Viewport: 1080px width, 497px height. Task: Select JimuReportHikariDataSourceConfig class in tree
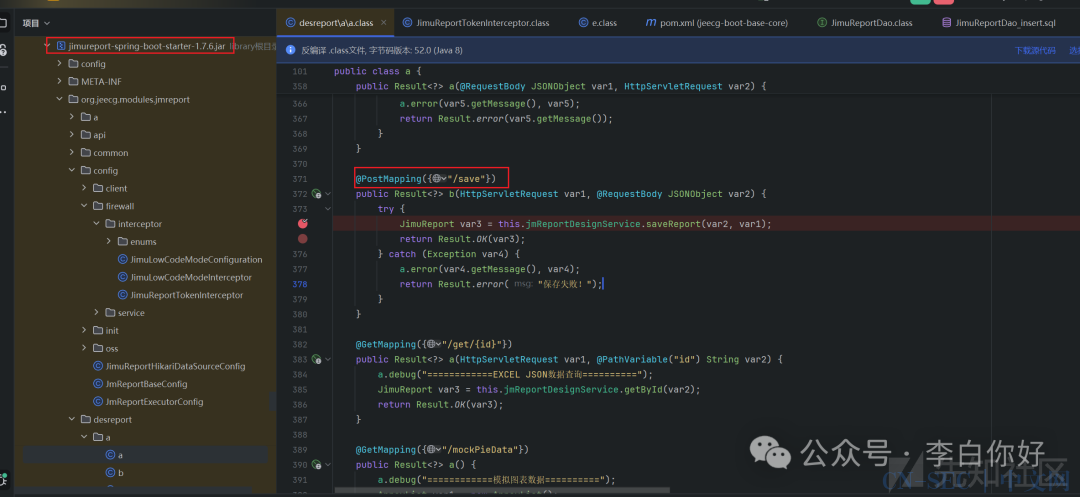point(169,366)
